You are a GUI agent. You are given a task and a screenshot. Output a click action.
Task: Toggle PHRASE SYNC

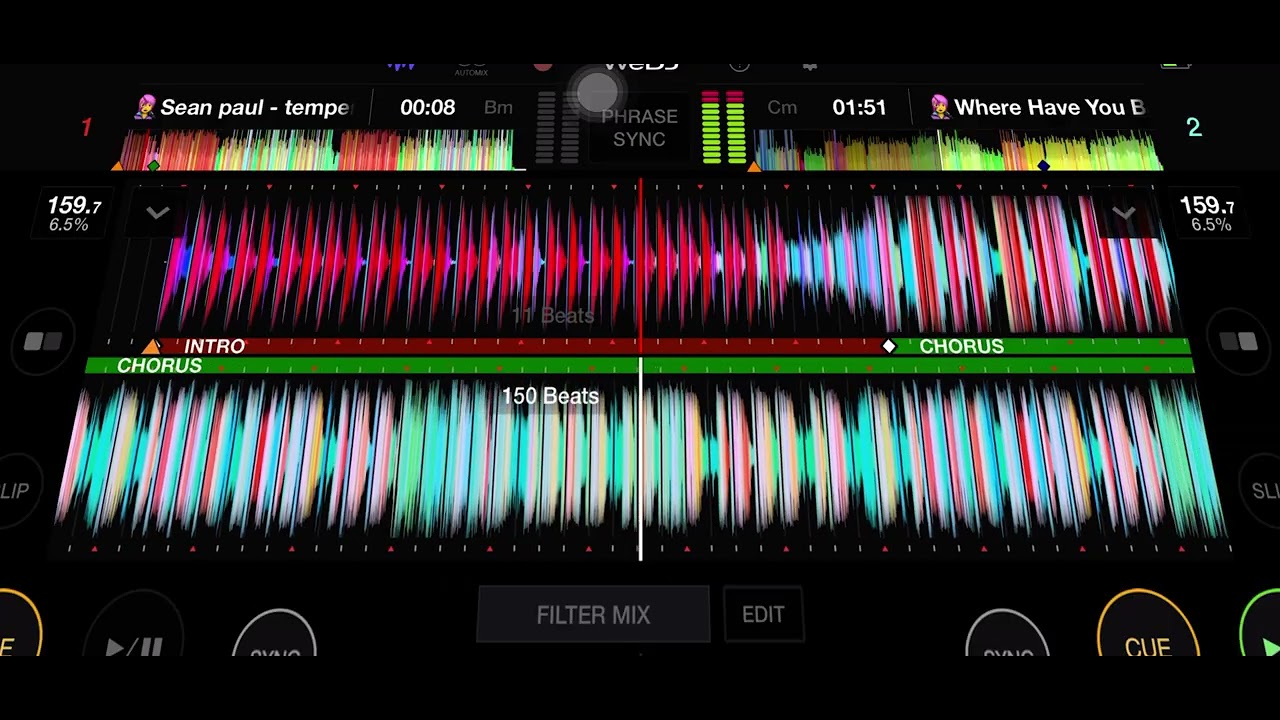click(x=639, y=128)
